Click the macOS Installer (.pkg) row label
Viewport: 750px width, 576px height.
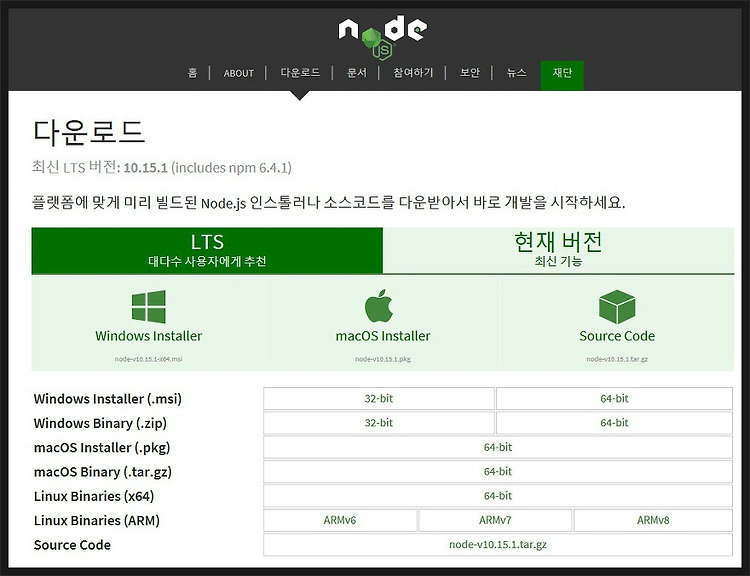tap(102, 448)
